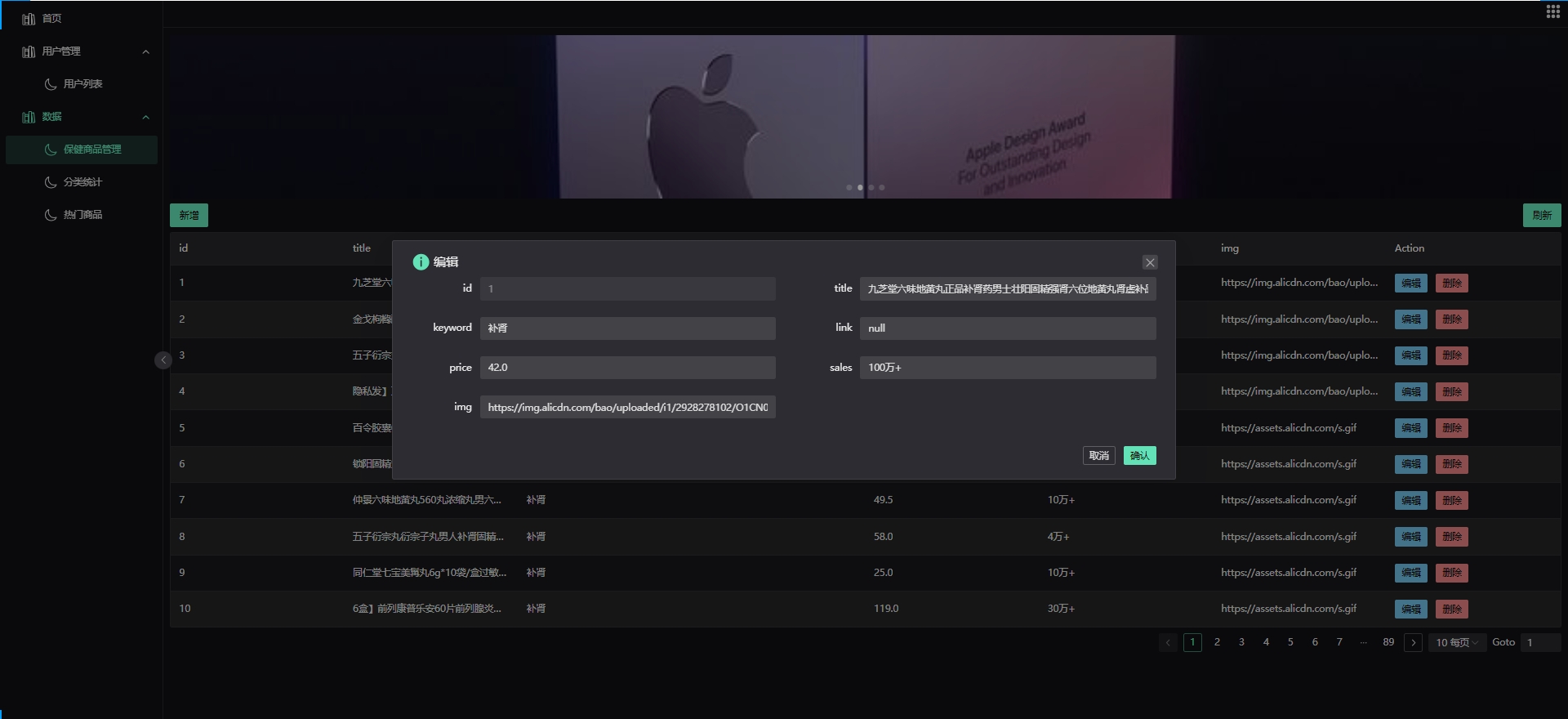1568x719 pixels.
Task: Click the 数据 chart icon
Action: point(29,117)
